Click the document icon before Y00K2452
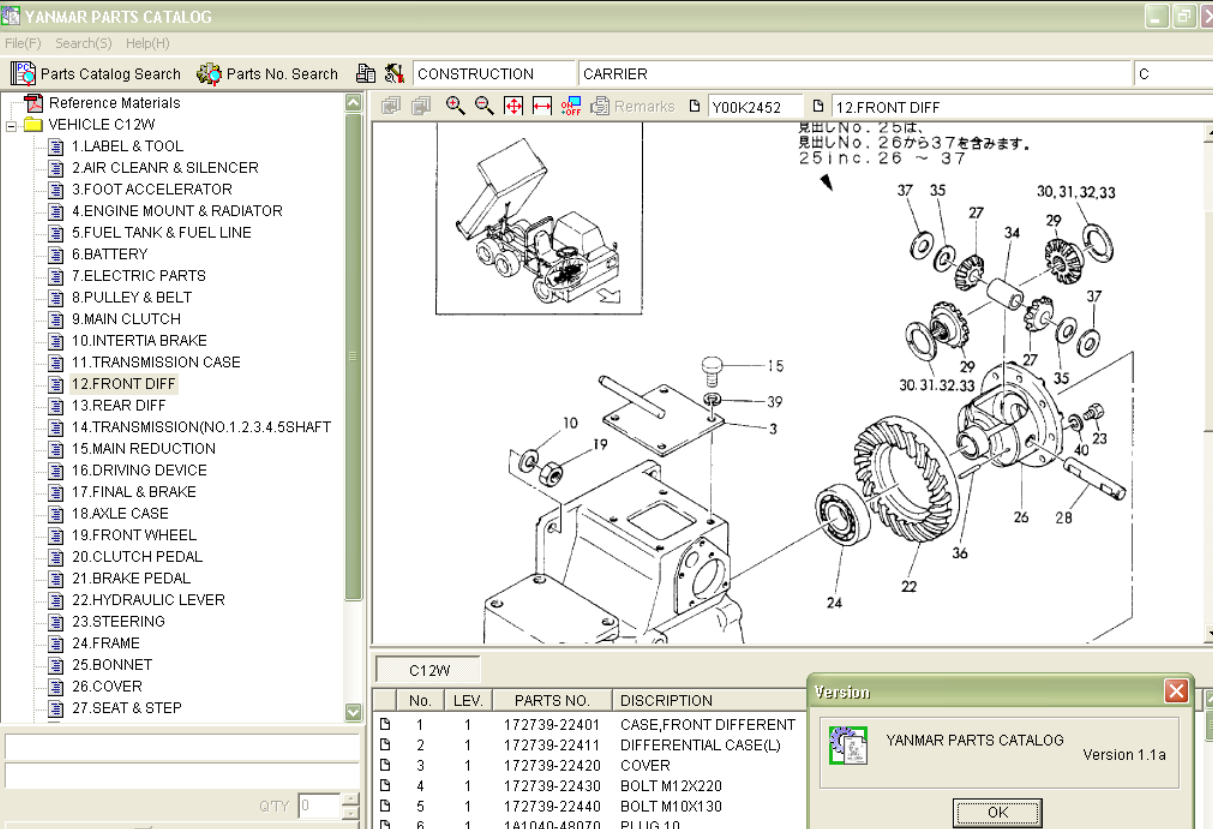Screen dimensions: 1213x829 pos(696,106)
